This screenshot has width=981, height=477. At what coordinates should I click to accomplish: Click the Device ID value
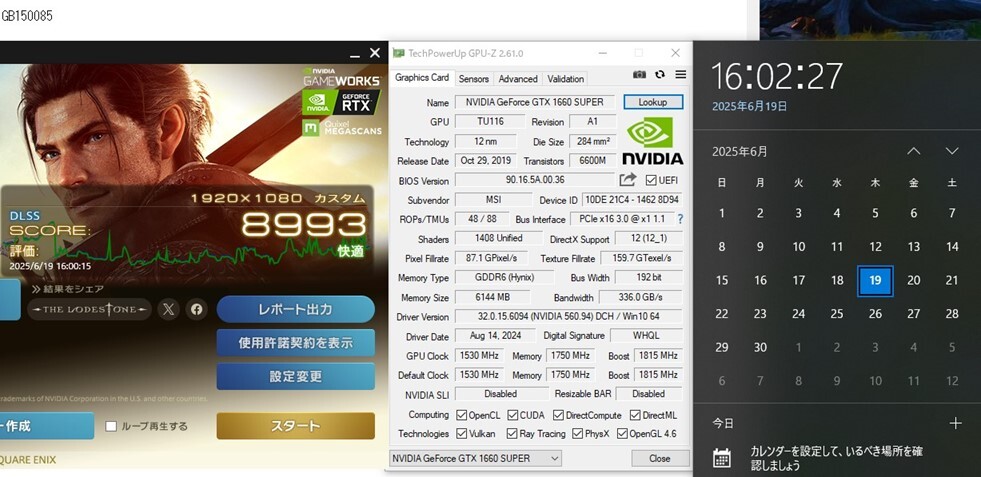[633, 200]
